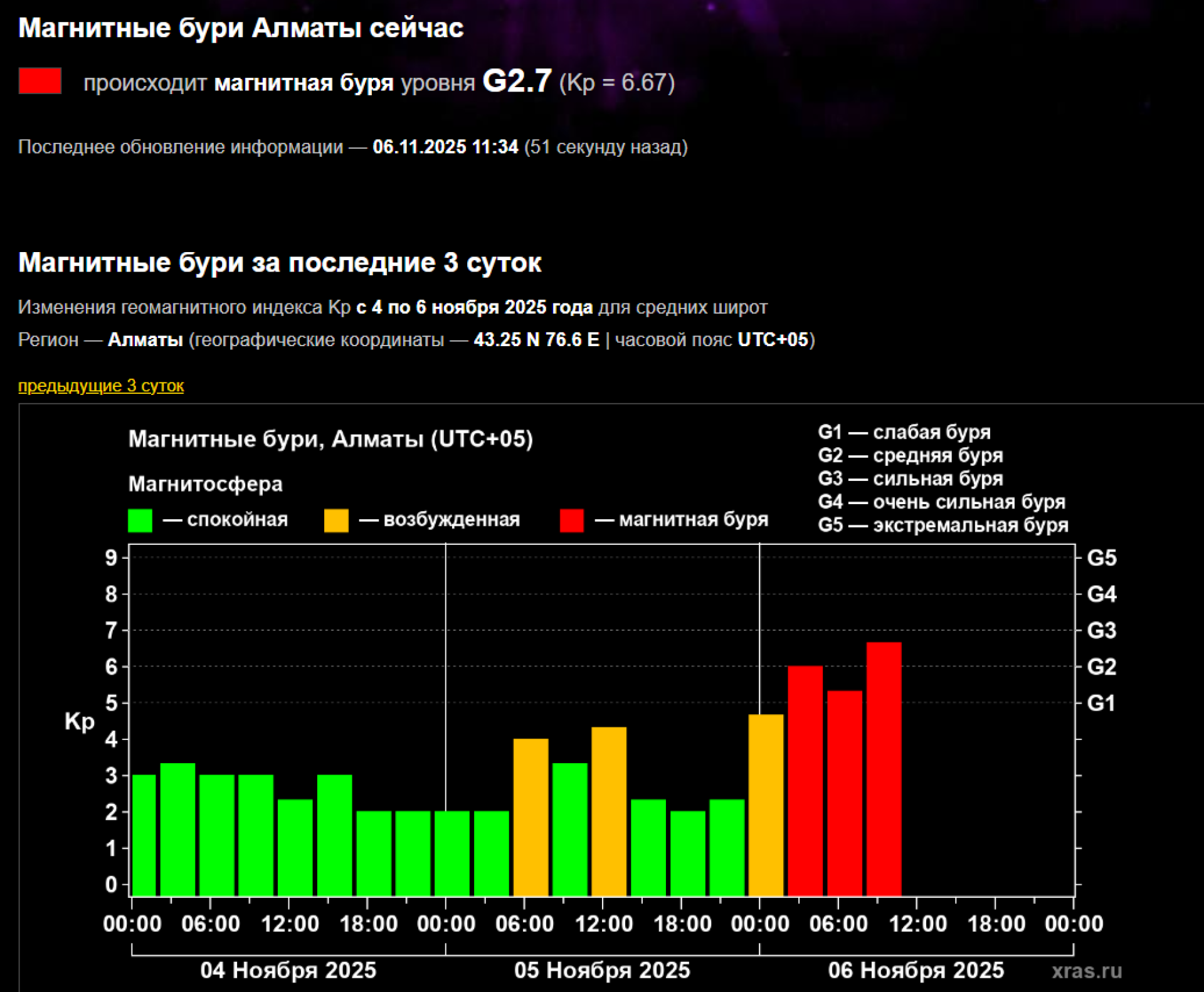This screenshot has width=1204, height=992.
Task: Click the 'Магнитные бури Алматы сейчас' heading
Action: [241, 28]
